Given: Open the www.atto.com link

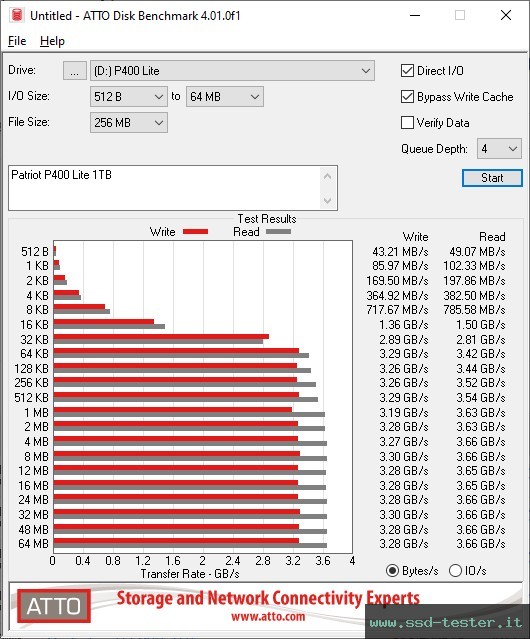Looking at the screenshot, I should pyautogui.click(x=268, y=616).
